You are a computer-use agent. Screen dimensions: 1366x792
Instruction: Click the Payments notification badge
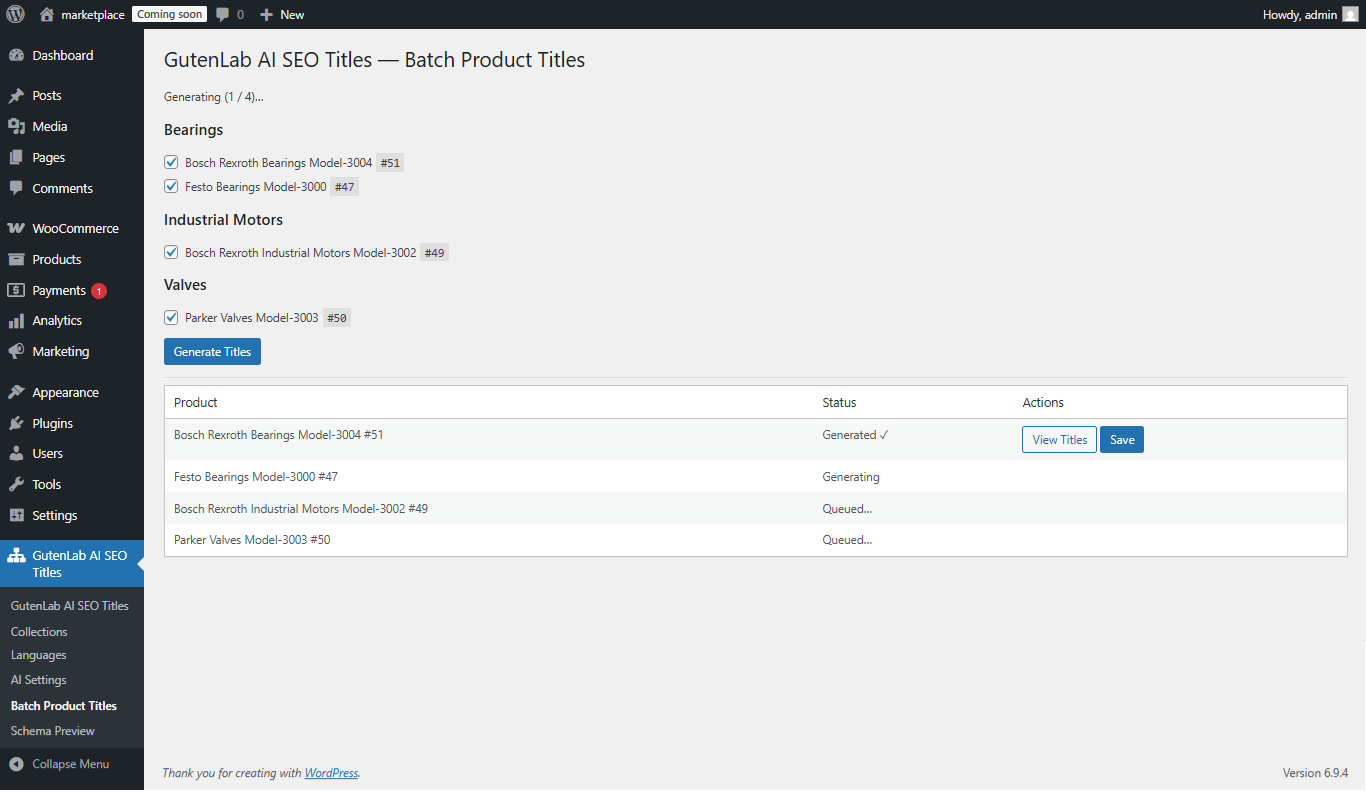[99, 291]
